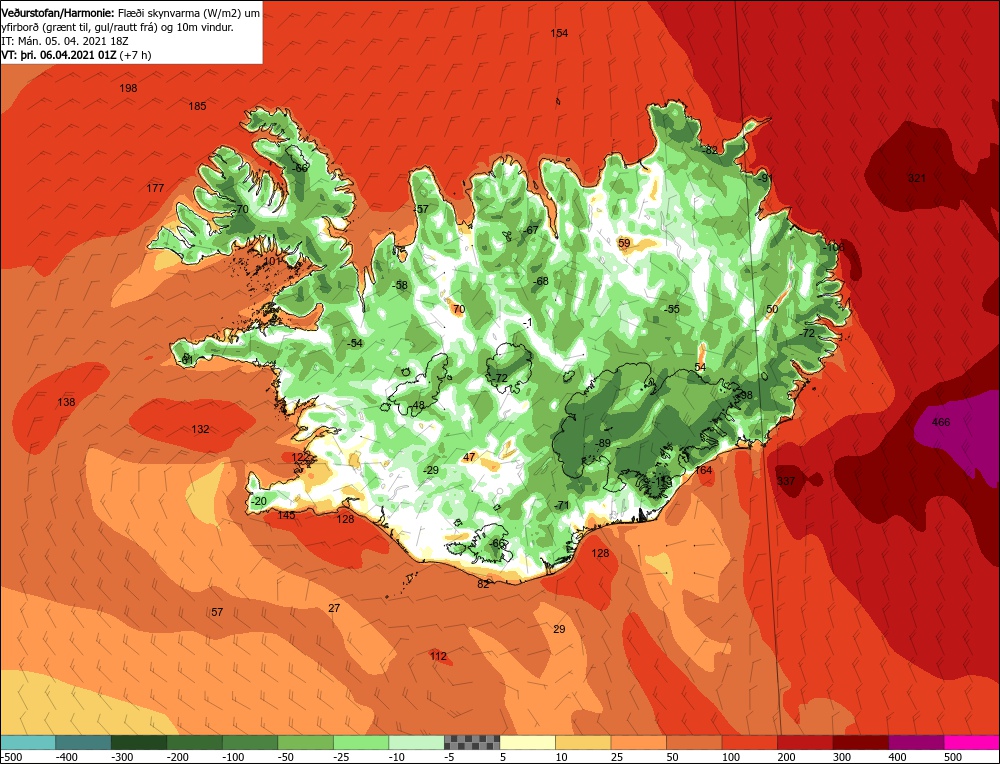Click the -61 value on the Snæfellsnes tip

[x=186, y=360]
